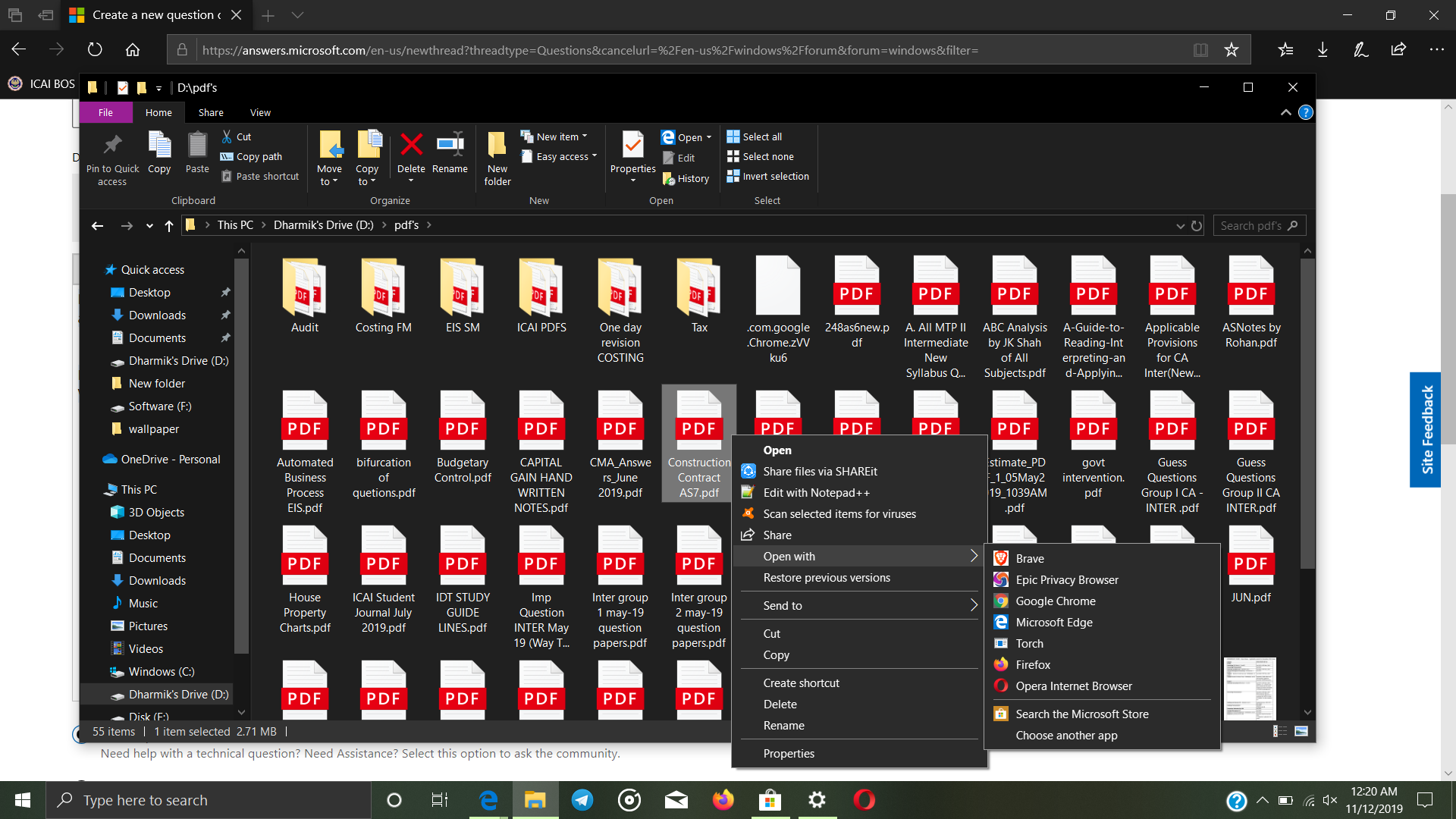Screen dimensions: 1456x819
Task: Click History in Open group
Action: pos(686,178)
